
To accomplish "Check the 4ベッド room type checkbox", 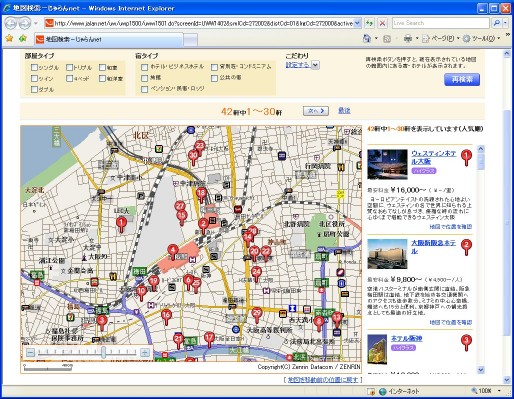I will coord(69,78).
